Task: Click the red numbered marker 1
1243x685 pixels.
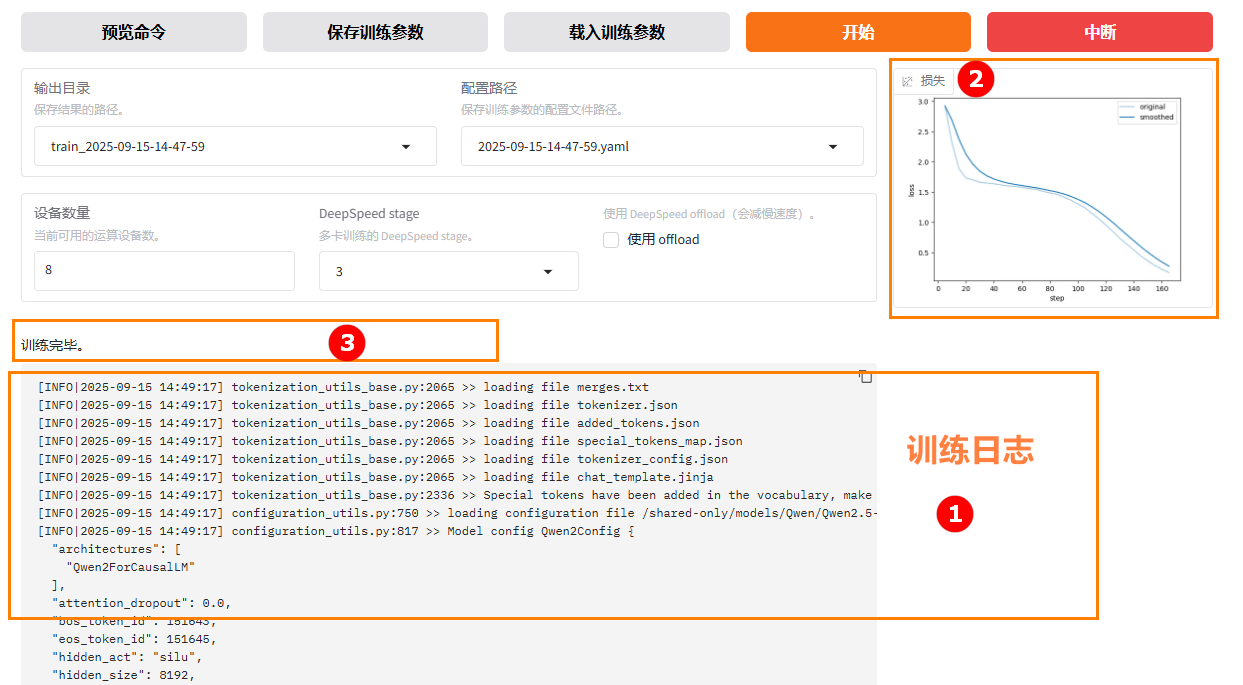Action: pyautogui.click(x=954, y=514)
